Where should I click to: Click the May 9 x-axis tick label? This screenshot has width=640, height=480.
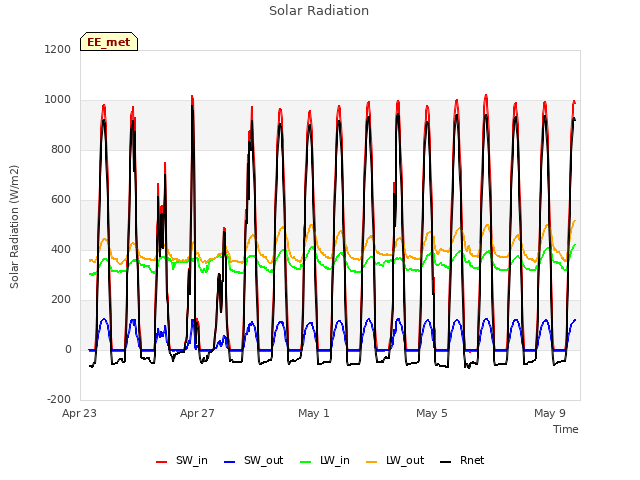[550, 413]
